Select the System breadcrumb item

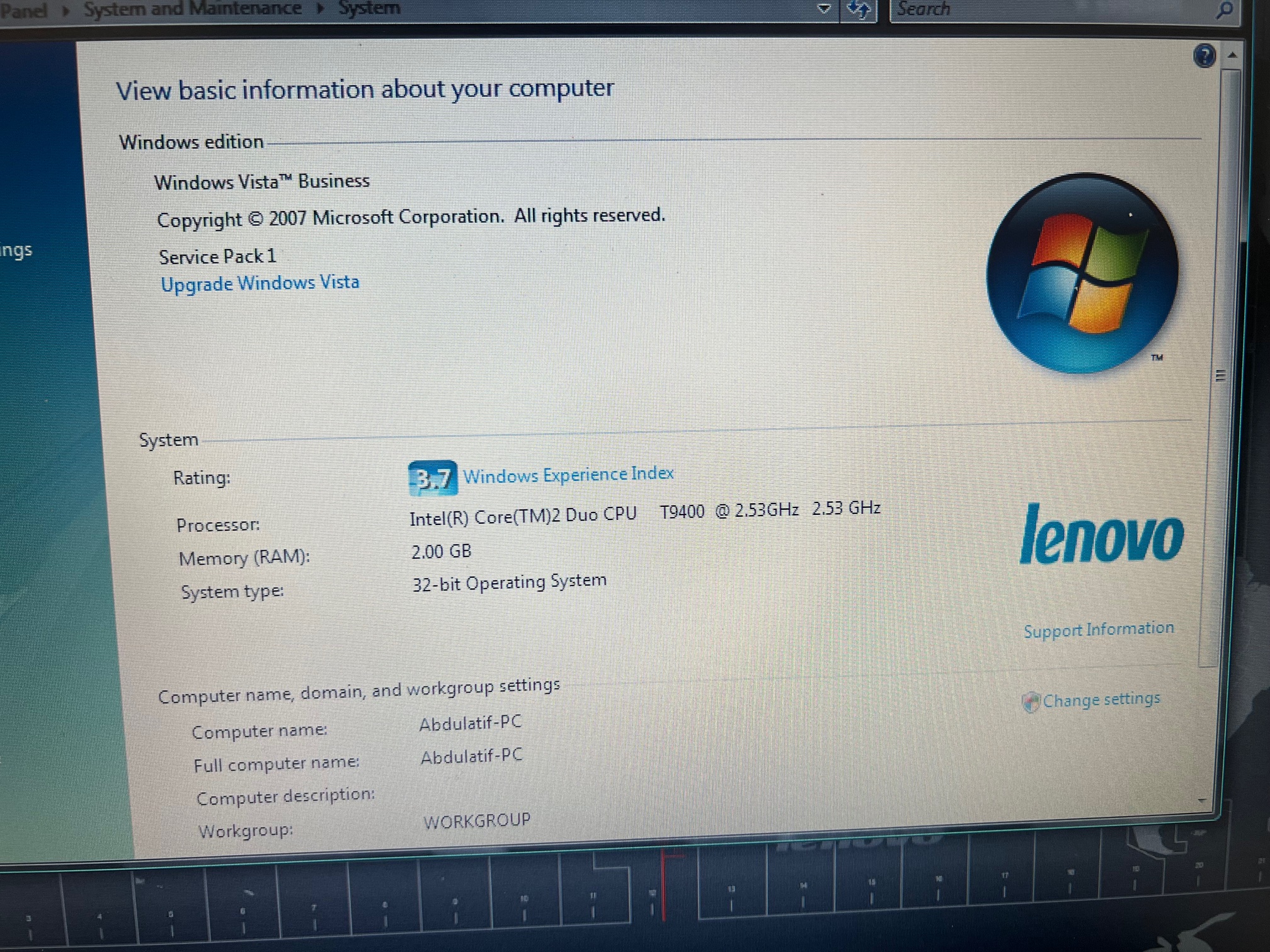pos(369,8)
